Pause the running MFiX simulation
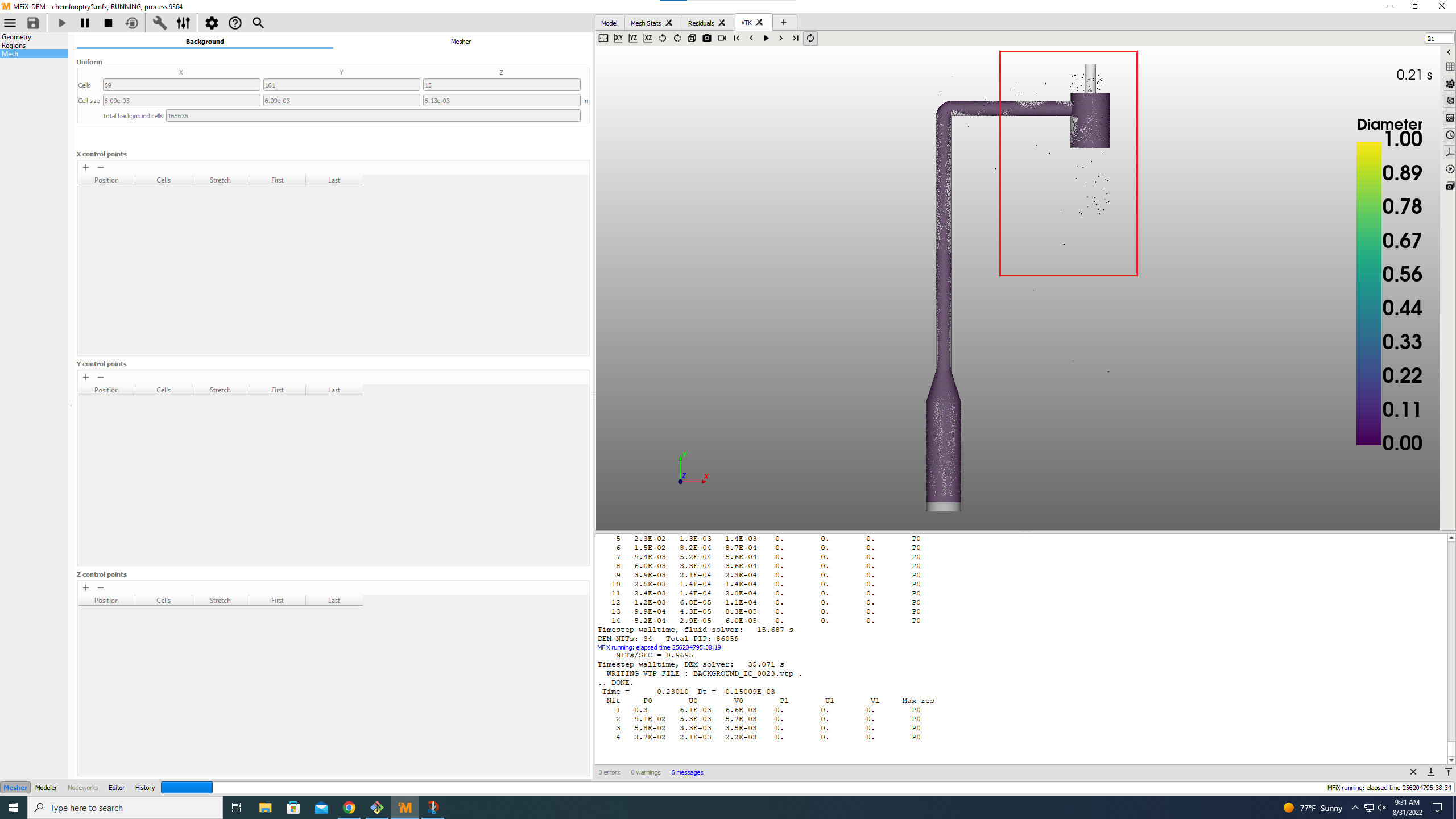Viewport: 1456px width, 819px height. coord(85,23)
